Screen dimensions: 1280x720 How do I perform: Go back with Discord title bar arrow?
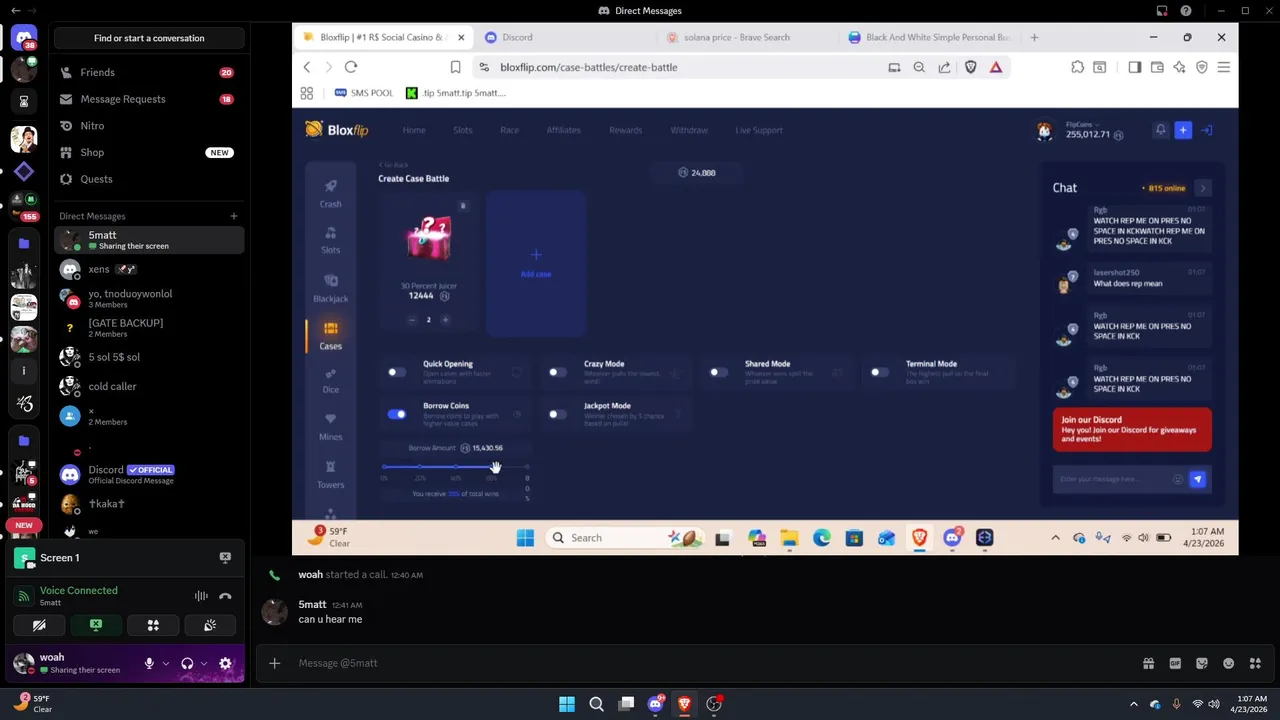[x=15, y=11]
